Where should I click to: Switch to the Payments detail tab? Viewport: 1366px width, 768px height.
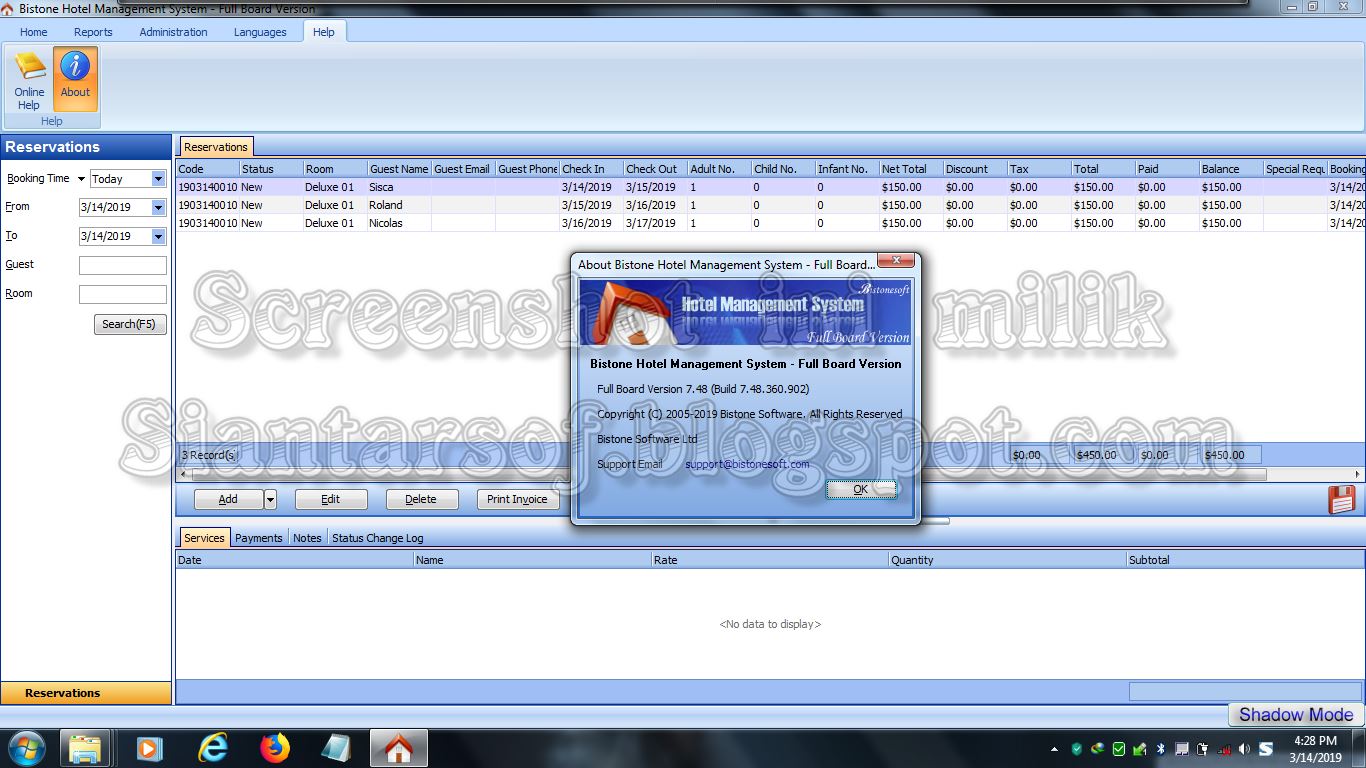click(259, 538)
